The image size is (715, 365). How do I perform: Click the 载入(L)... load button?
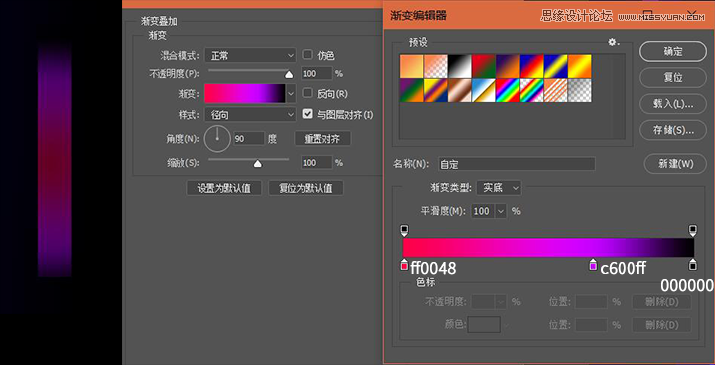(x=673, y=104)
